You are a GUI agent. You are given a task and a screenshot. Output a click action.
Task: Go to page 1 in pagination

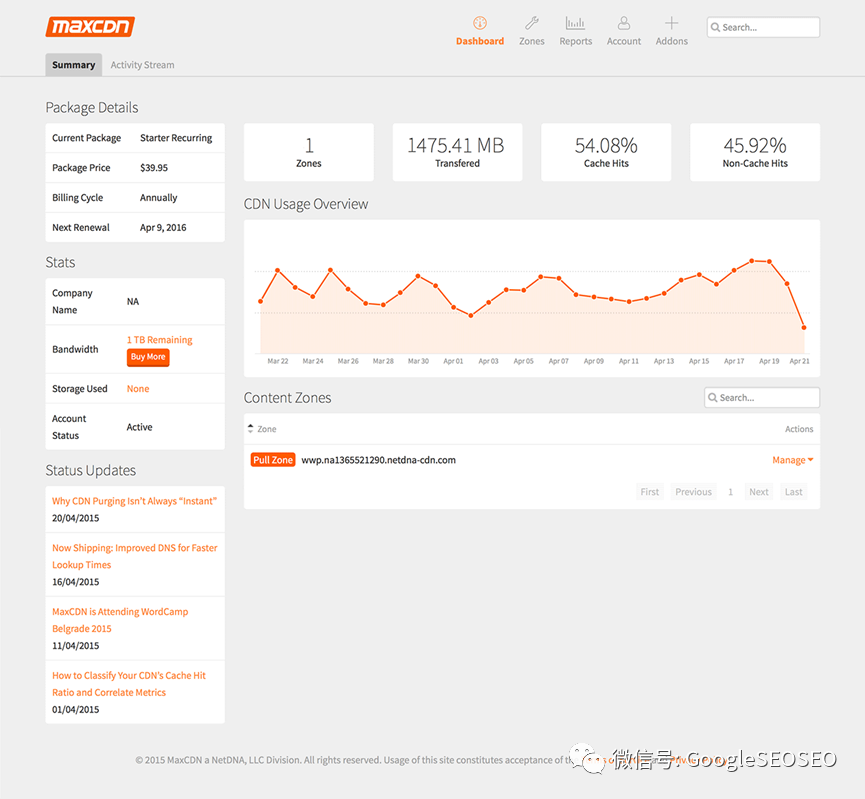[730, 492]
